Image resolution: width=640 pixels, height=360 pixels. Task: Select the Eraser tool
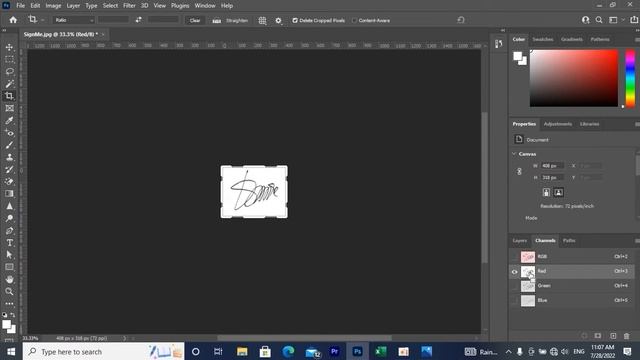[9, 182]
